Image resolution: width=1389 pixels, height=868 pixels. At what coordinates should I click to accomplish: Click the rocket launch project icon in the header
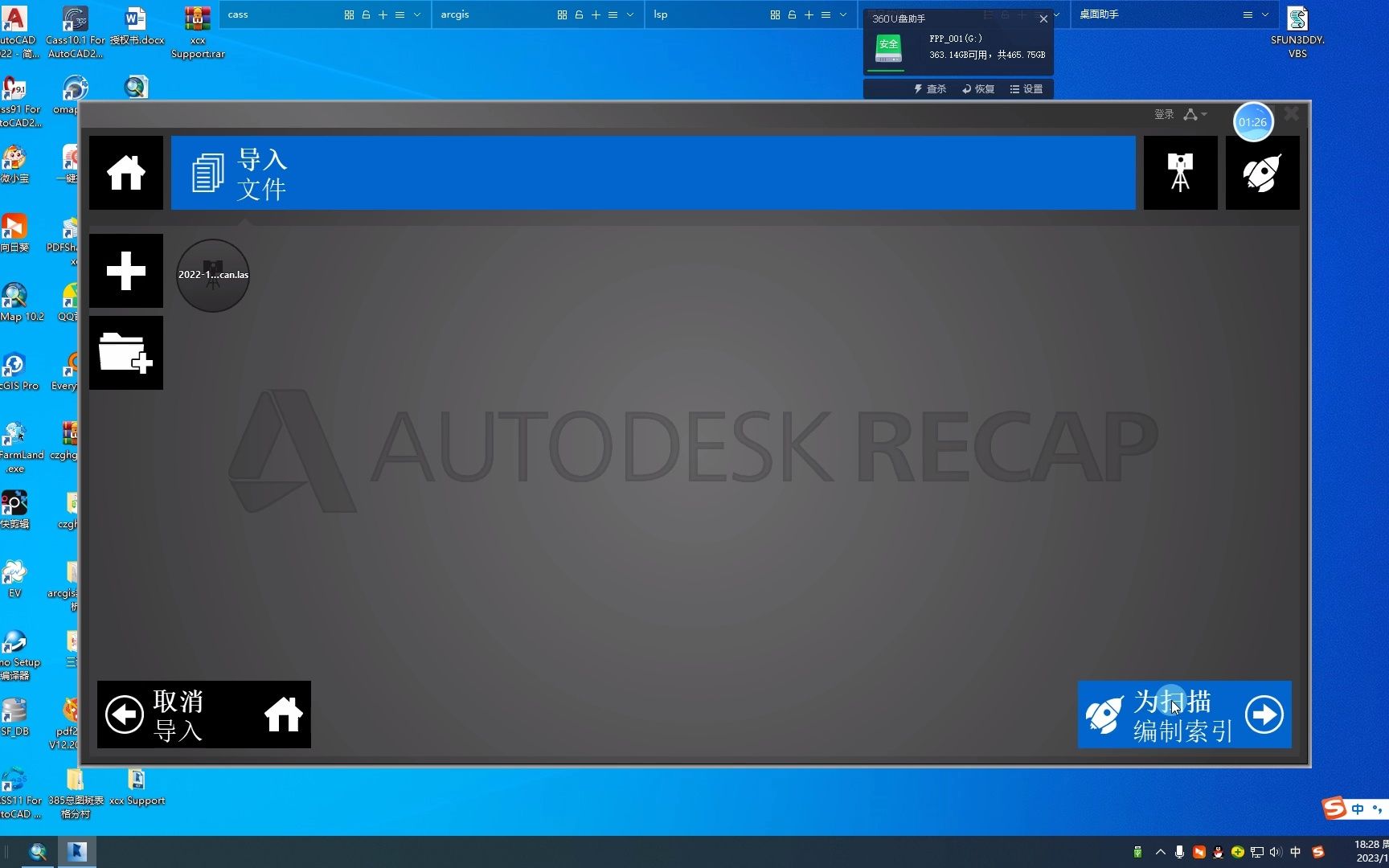(1262, 173)
